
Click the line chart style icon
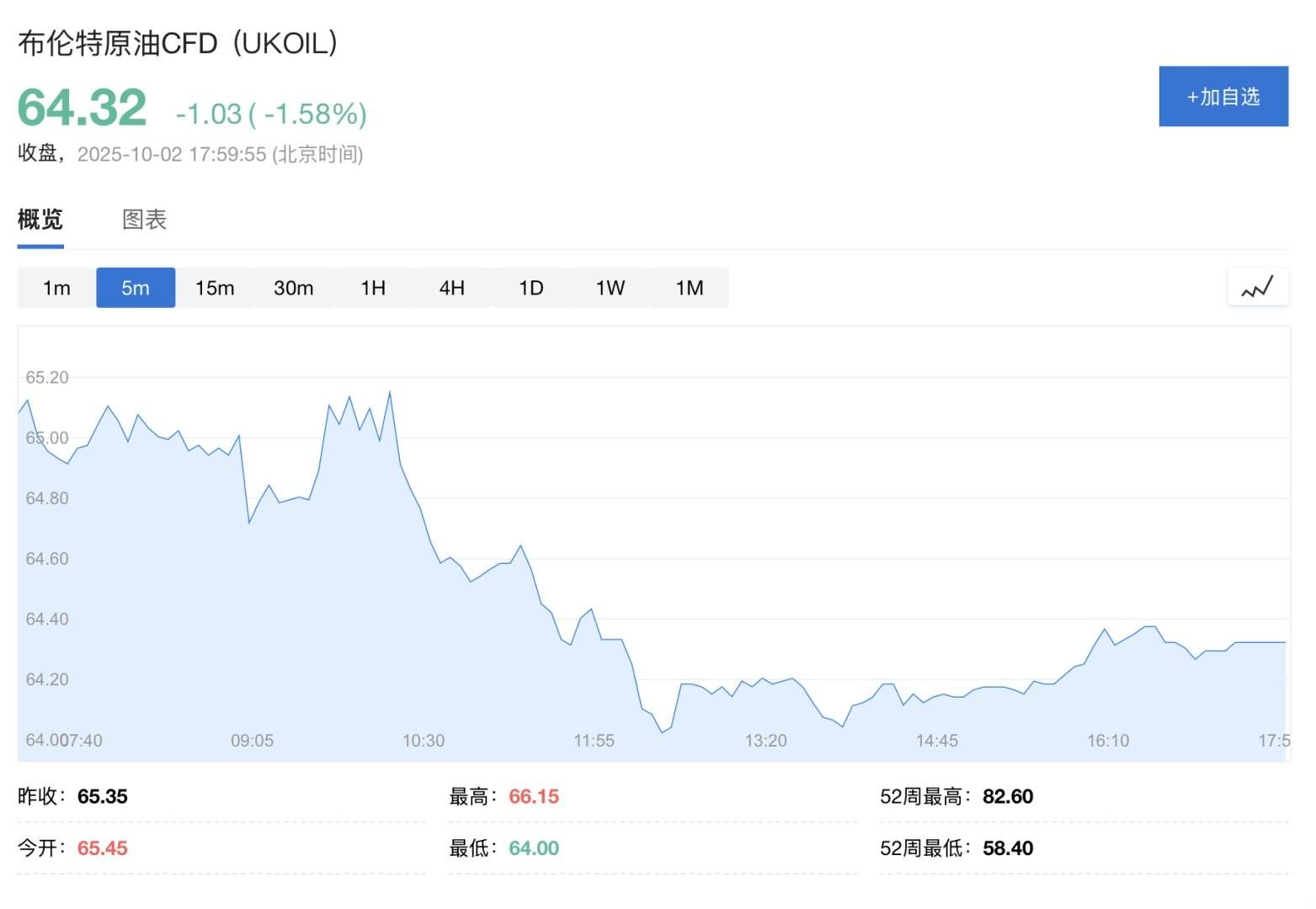(1259, 287)
